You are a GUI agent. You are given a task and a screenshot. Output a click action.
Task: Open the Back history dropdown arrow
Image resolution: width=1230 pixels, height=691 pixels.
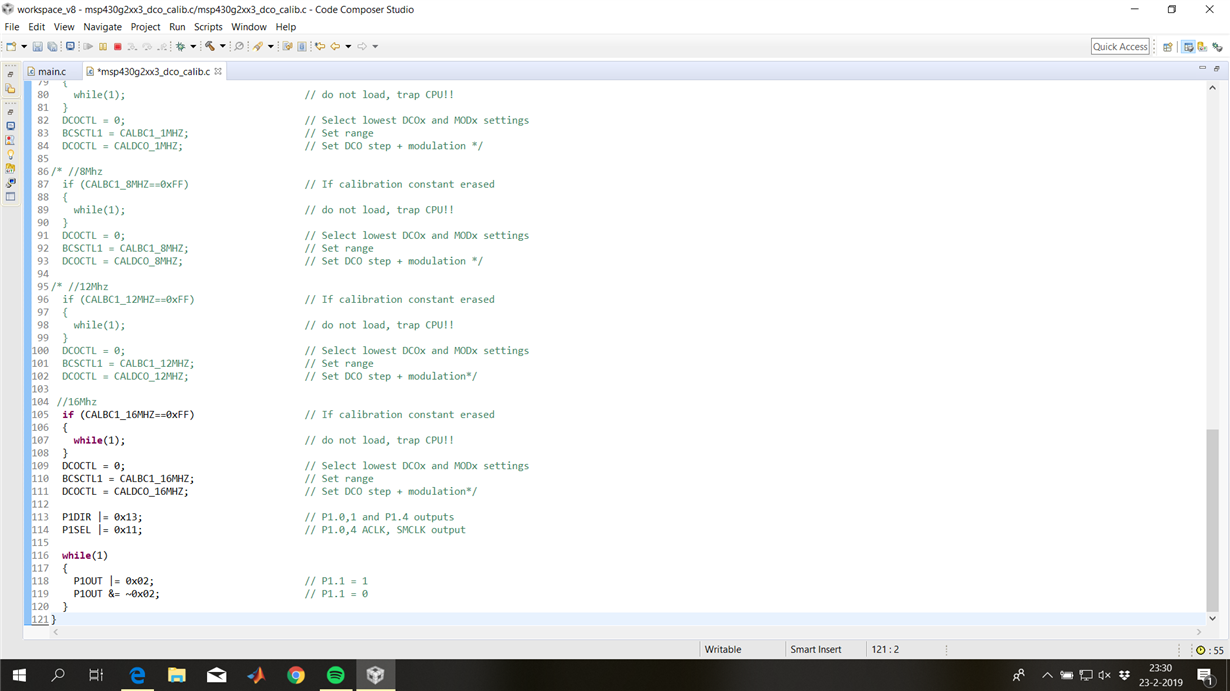click(x=348, y=46)
